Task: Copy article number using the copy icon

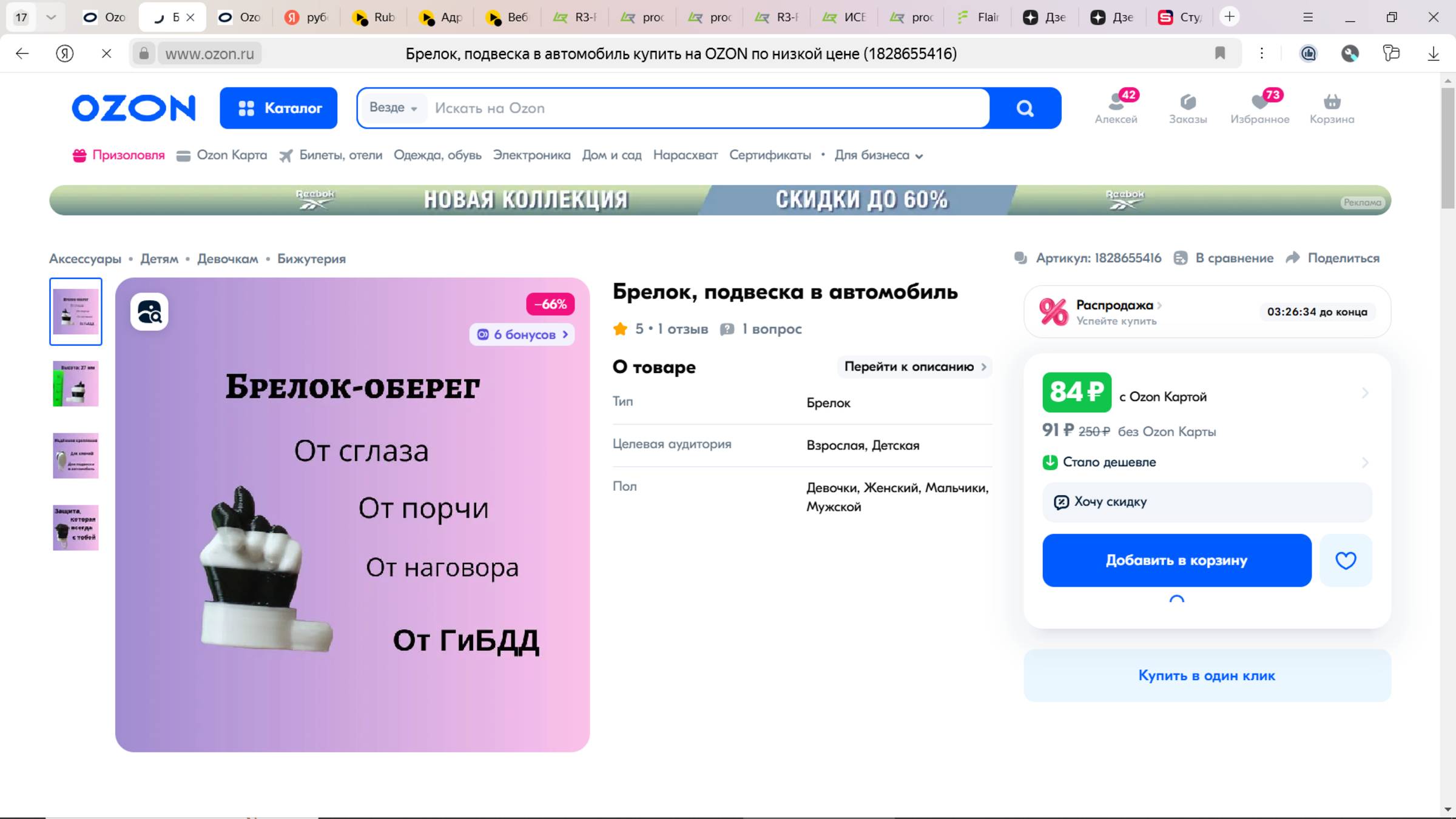Action: (1022, 258)
